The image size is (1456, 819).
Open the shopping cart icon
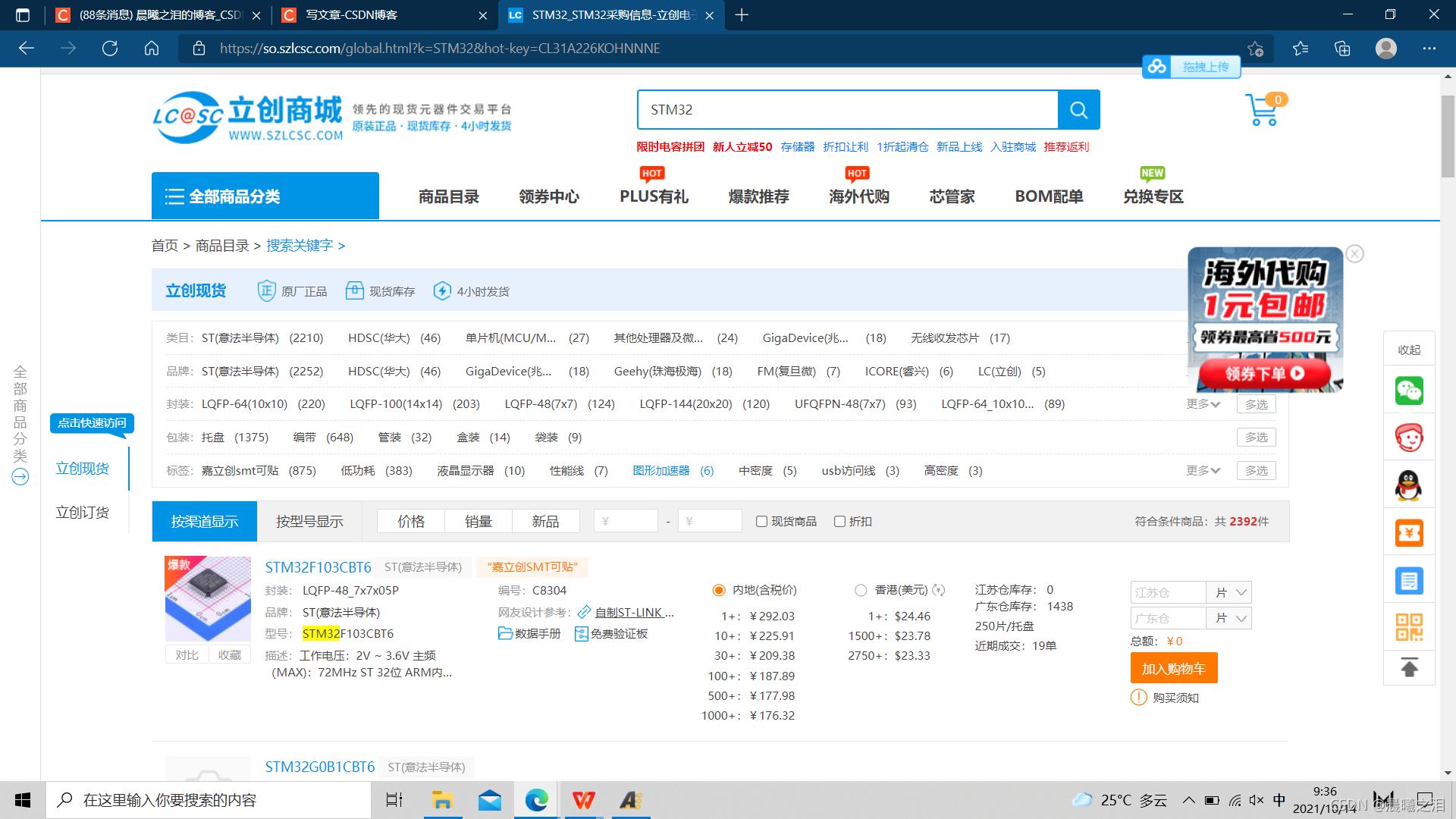pos(1263,111)
